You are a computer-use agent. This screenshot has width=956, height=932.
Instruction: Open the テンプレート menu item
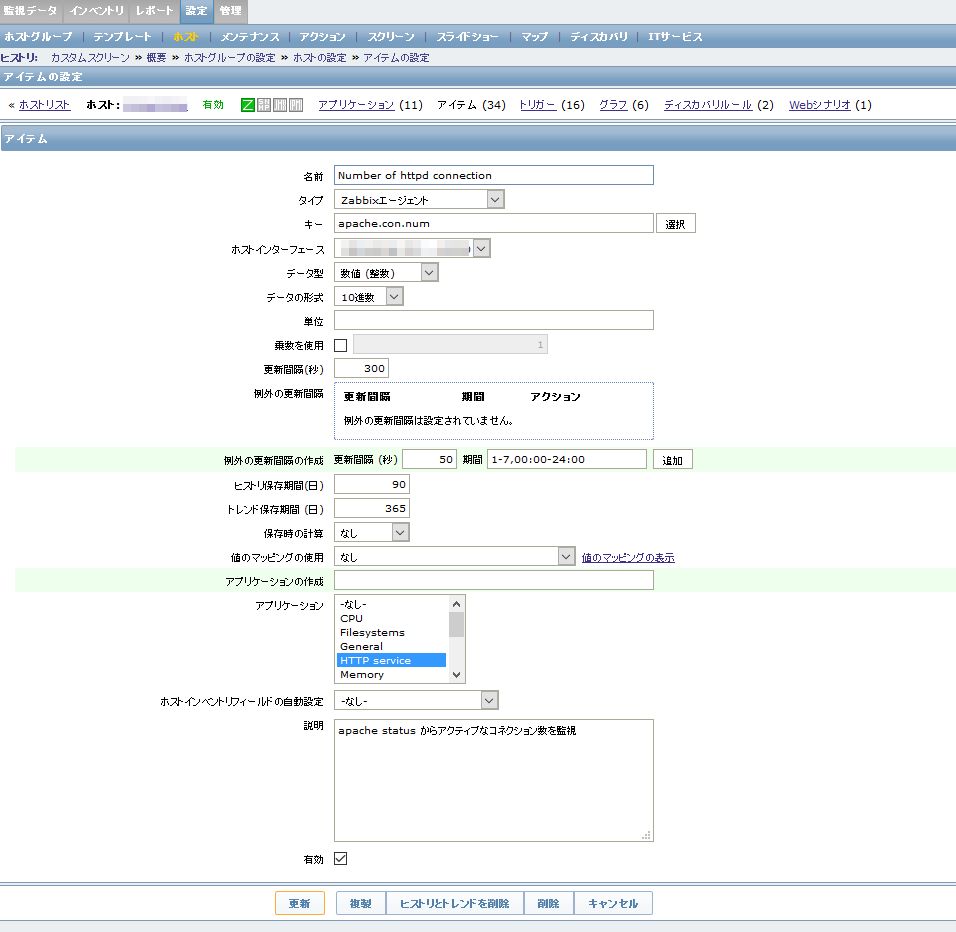point(122,37)
